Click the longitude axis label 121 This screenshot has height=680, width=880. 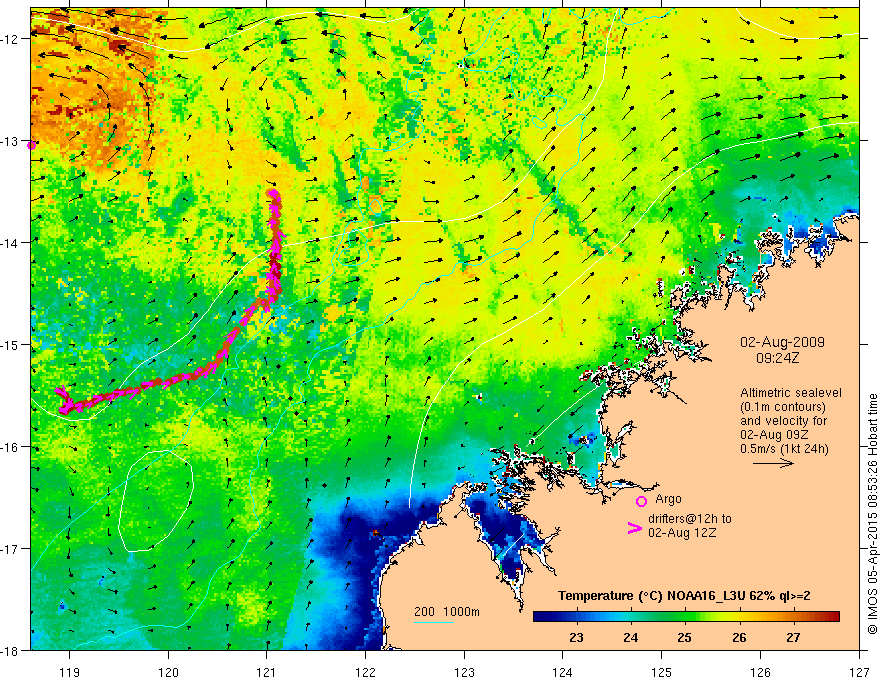(x=267, y=672)
